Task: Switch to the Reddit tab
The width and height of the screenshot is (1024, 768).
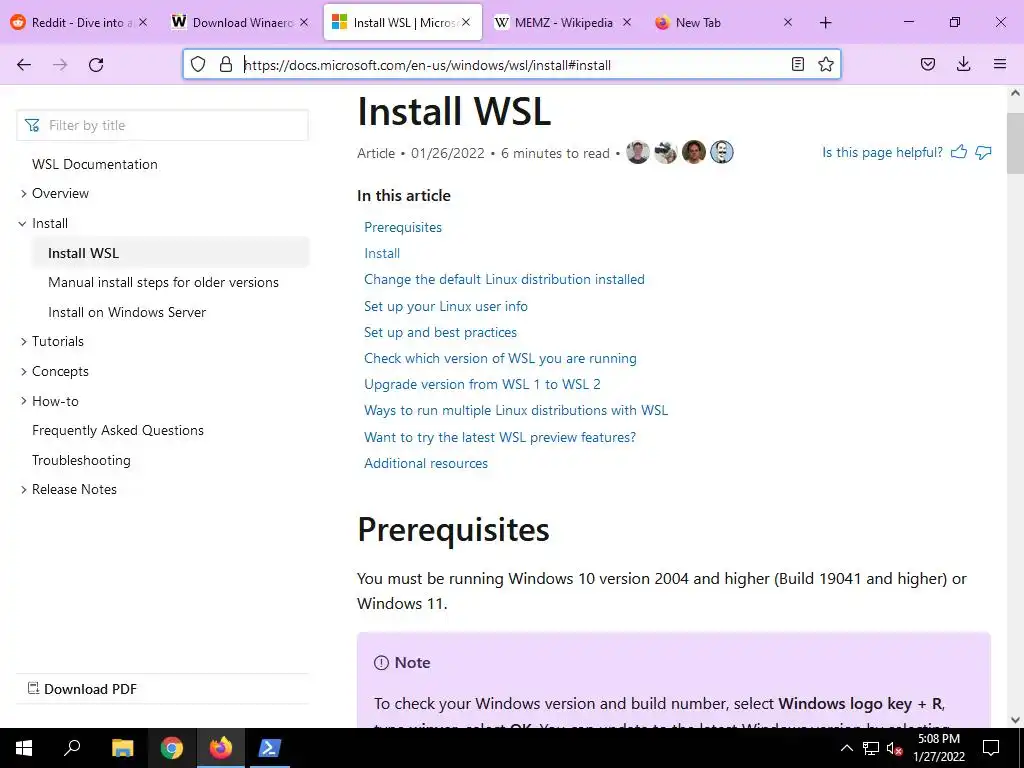Action: [x=78, y=22]
